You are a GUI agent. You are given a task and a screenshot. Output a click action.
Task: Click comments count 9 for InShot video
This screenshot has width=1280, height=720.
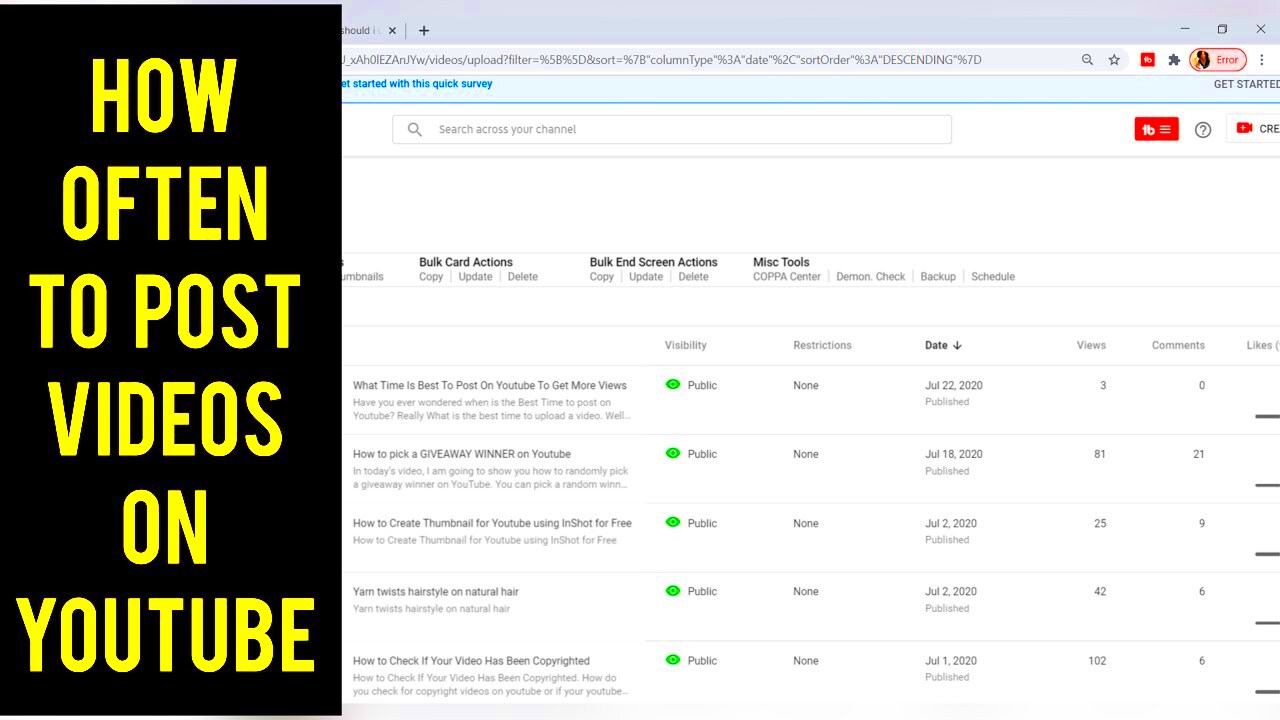(x=1202, y=523)
